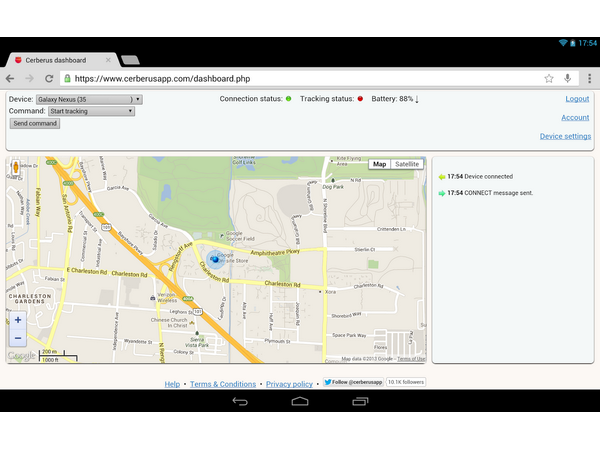Expand the Command dropdown list

(91, 111)
